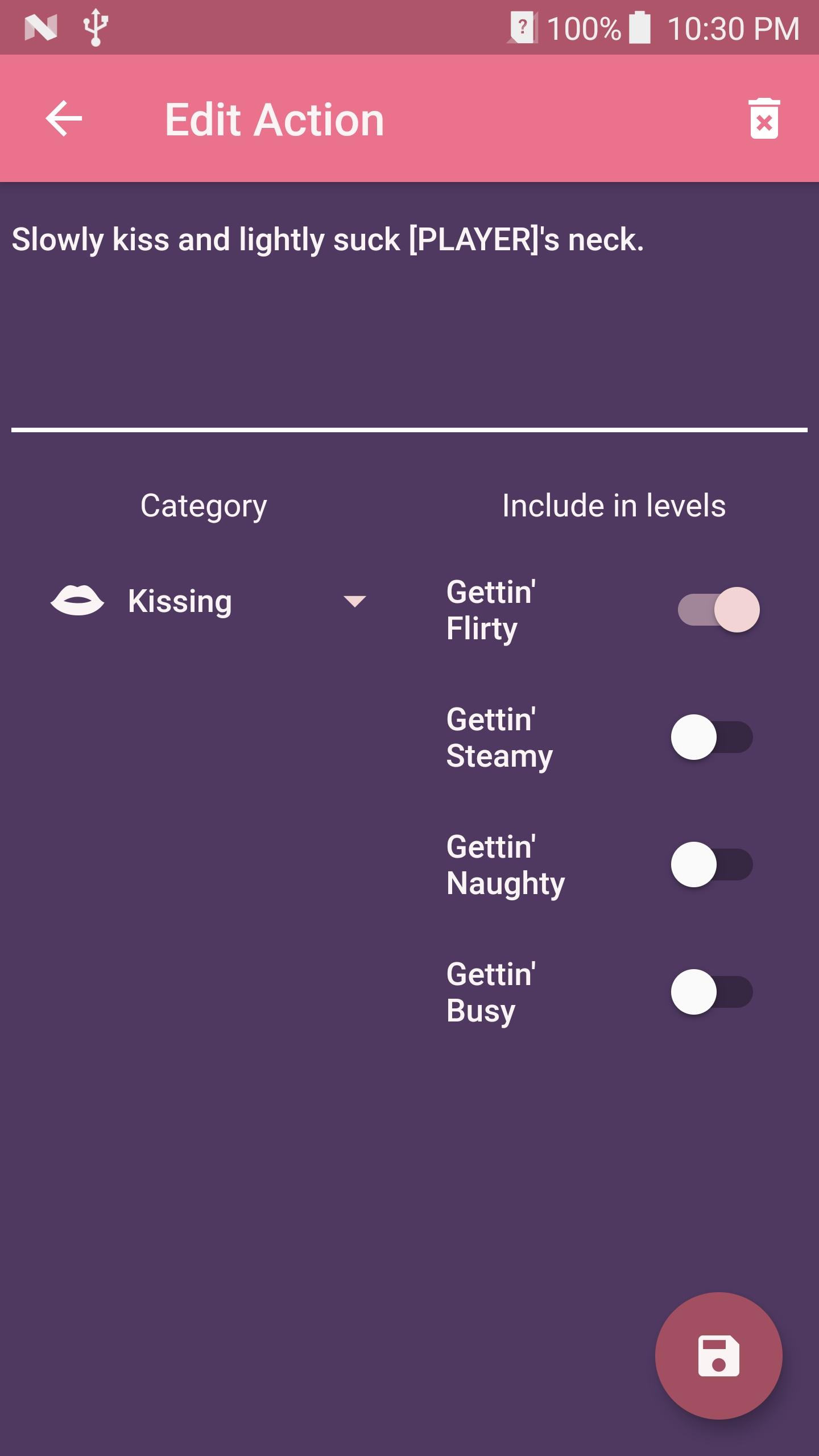The image size is (819, 1456).
Task: Save the action with floppy disk button
Action: click(x=718, y=1355)
